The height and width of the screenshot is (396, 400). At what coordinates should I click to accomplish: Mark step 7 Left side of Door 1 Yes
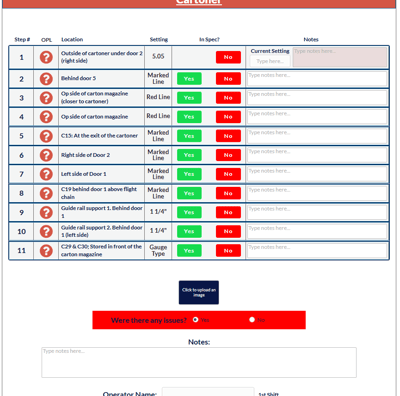(189, 174)
